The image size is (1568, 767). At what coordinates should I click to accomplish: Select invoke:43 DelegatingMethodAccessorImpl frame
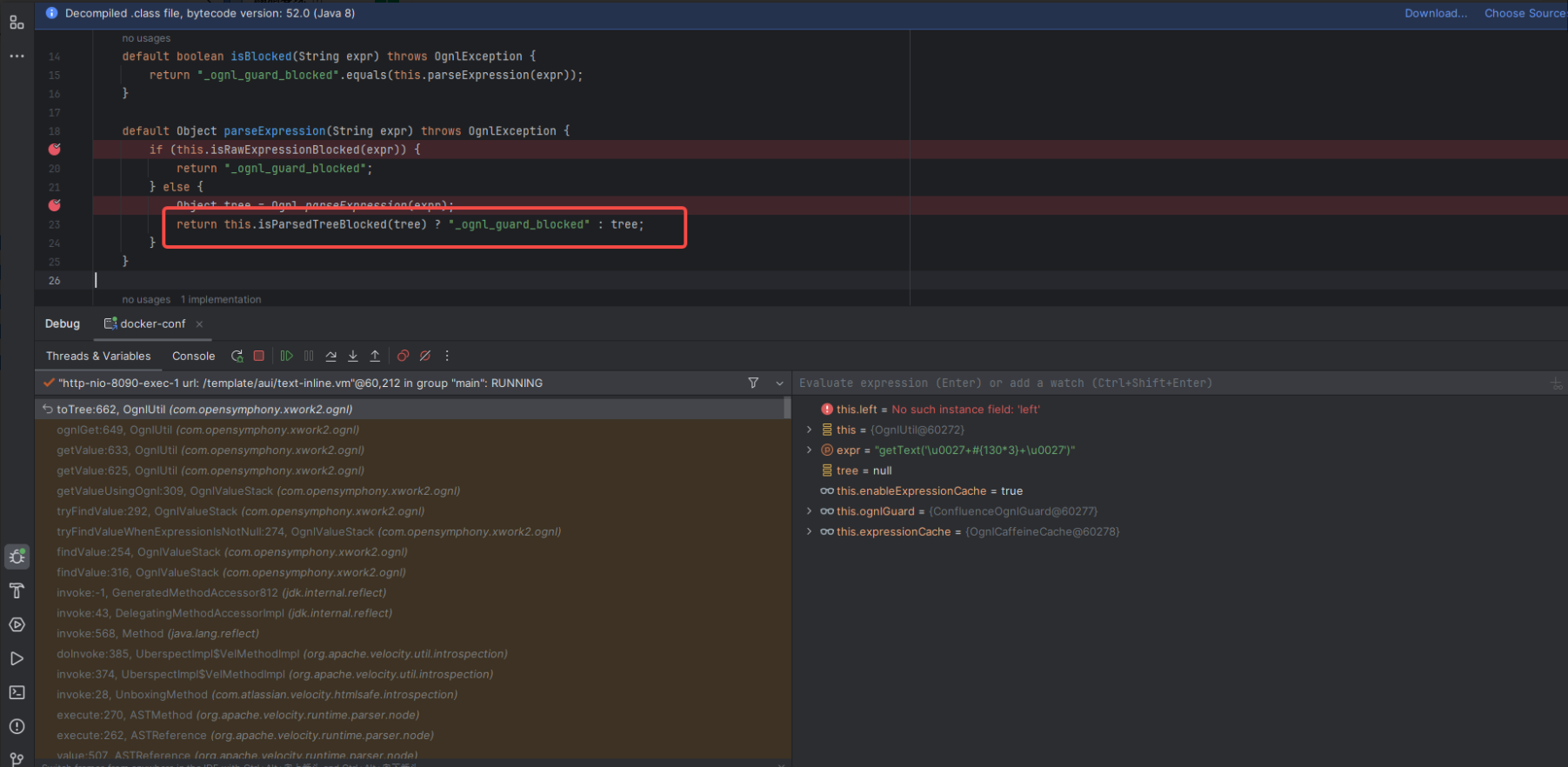pos(409,613)
